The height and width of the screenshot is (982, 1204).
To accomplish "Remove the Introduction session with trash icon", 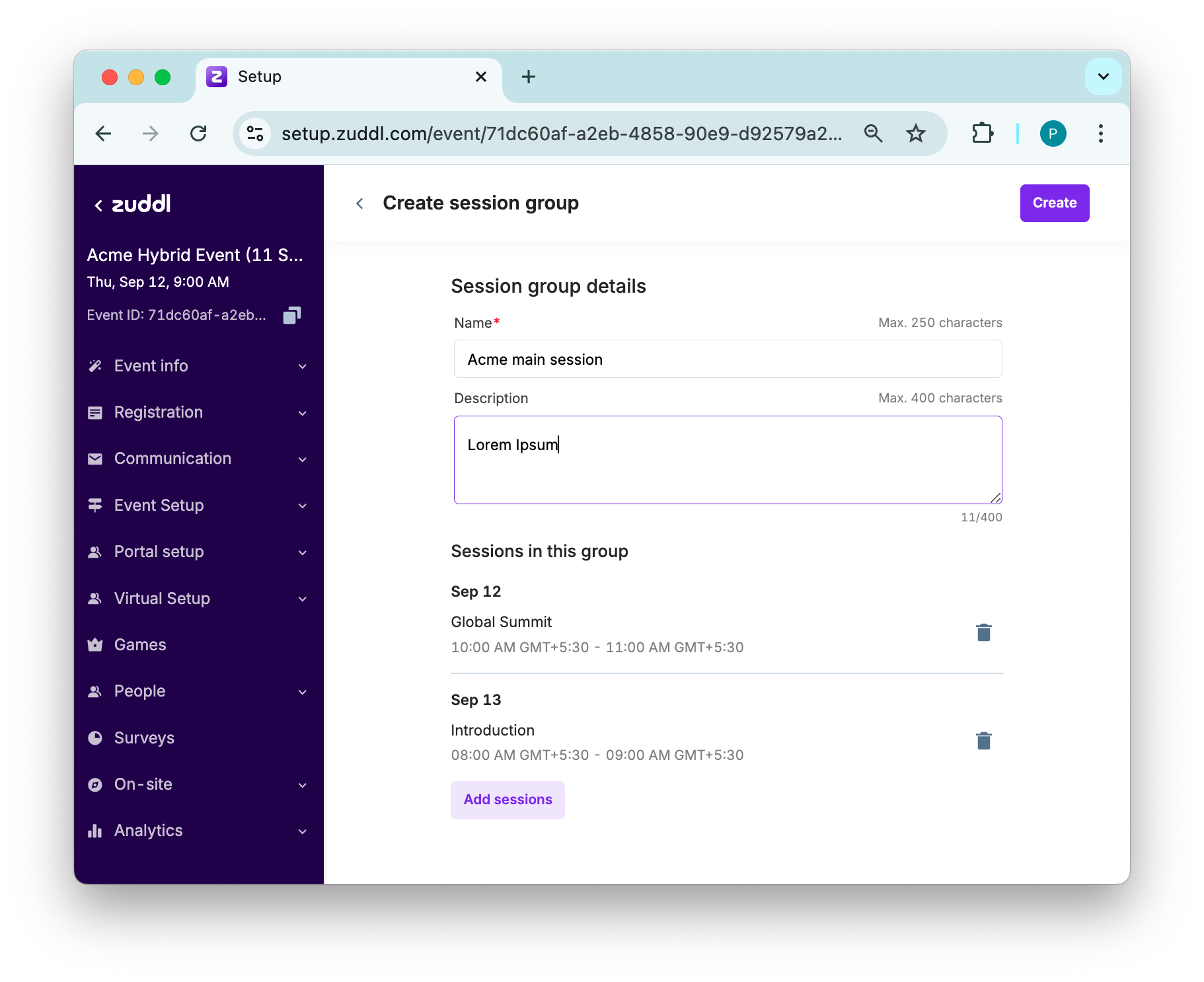I will (983, 741).
